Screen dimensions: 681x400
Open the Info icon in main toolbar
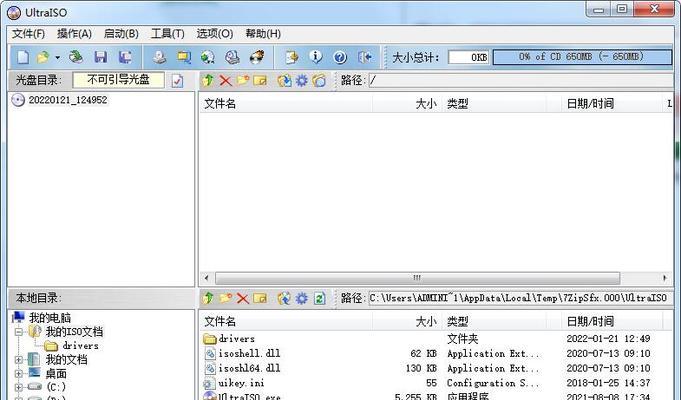click(316, 57)
